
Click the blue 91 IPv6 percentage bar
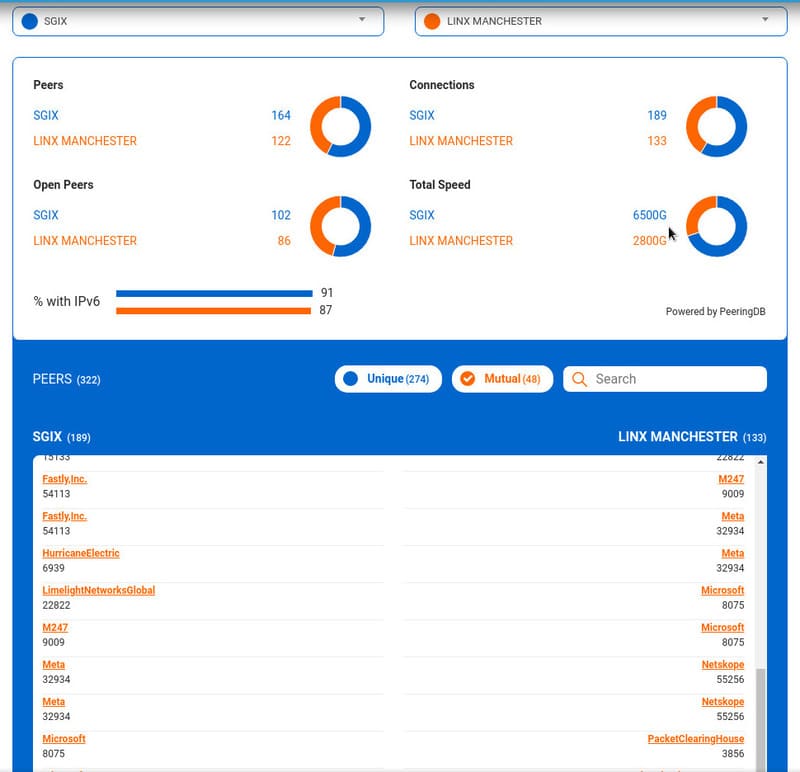pyautogui.click(x=215, y=292)
